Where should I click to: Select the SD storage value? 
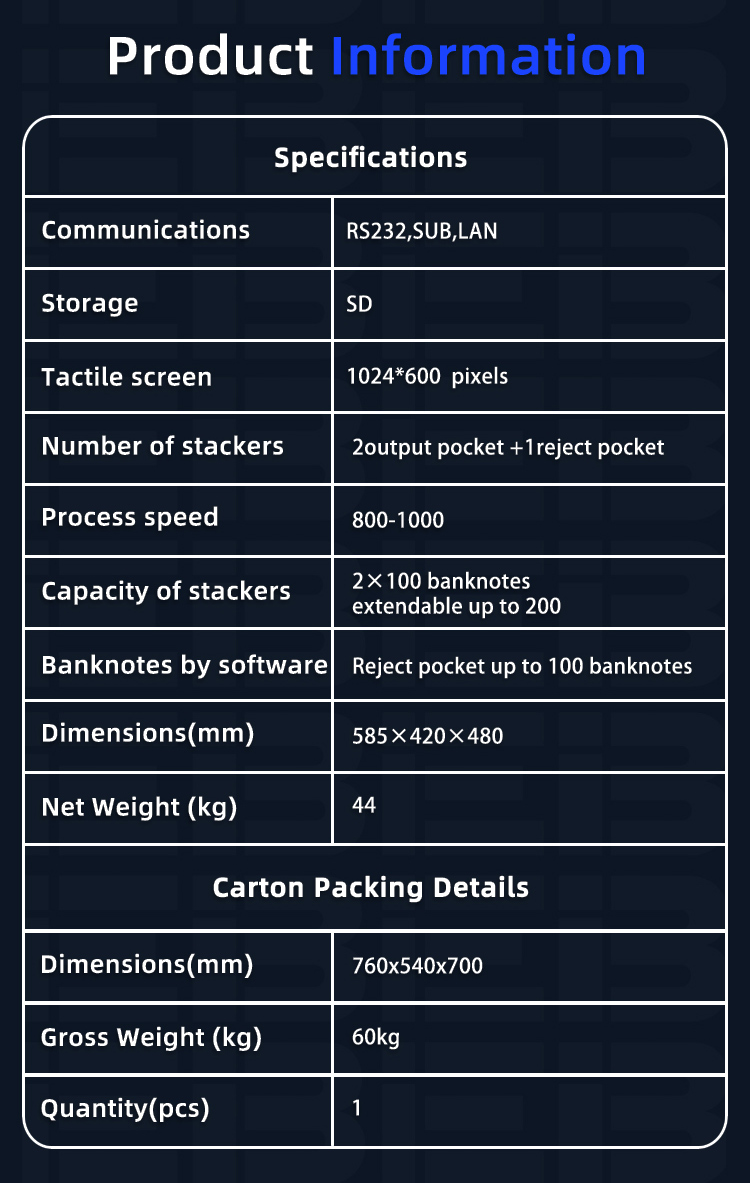click(x=359, y=303)
